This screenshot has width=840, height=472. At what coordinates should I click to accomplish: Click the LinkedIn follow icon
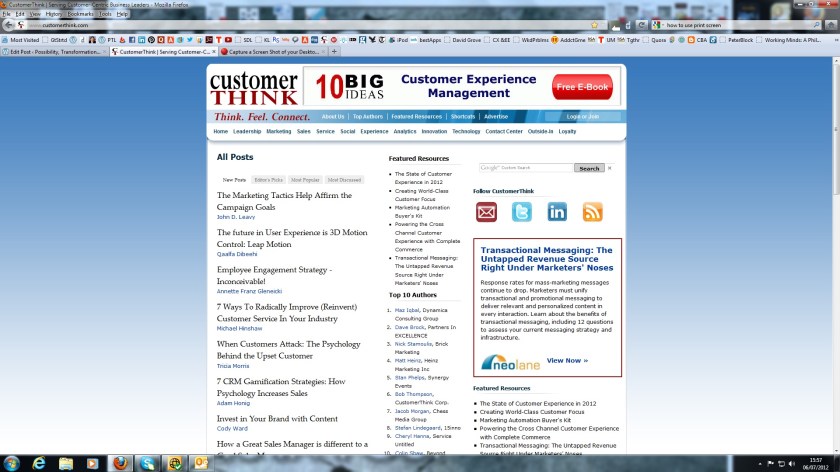(x=557, y=212)
